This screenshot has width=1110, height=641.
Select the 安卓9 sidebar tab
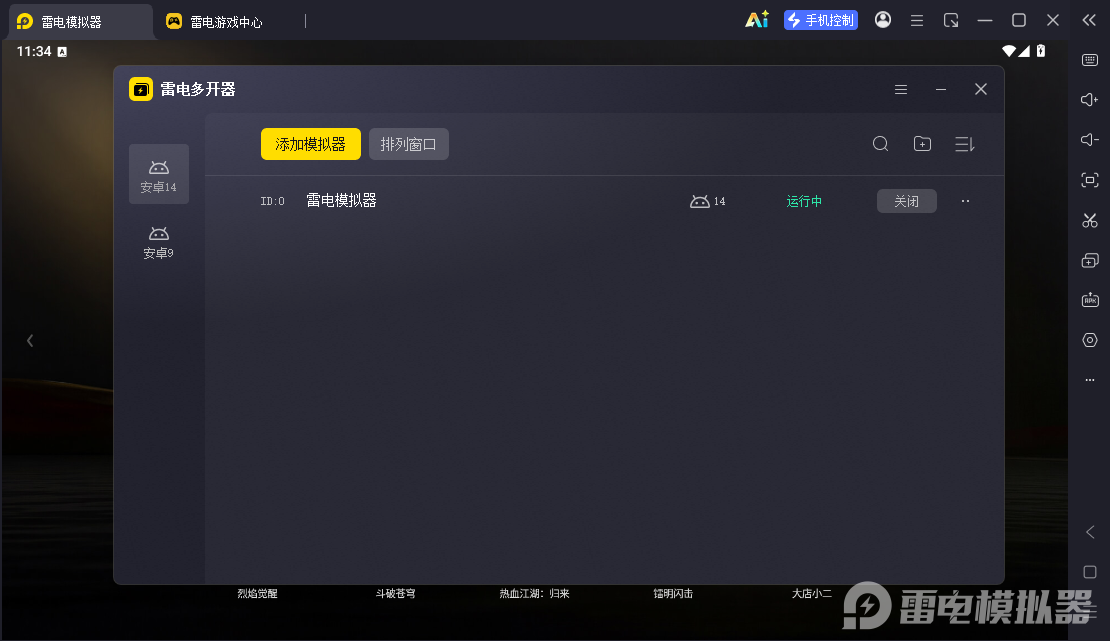(x=159, y=242)
